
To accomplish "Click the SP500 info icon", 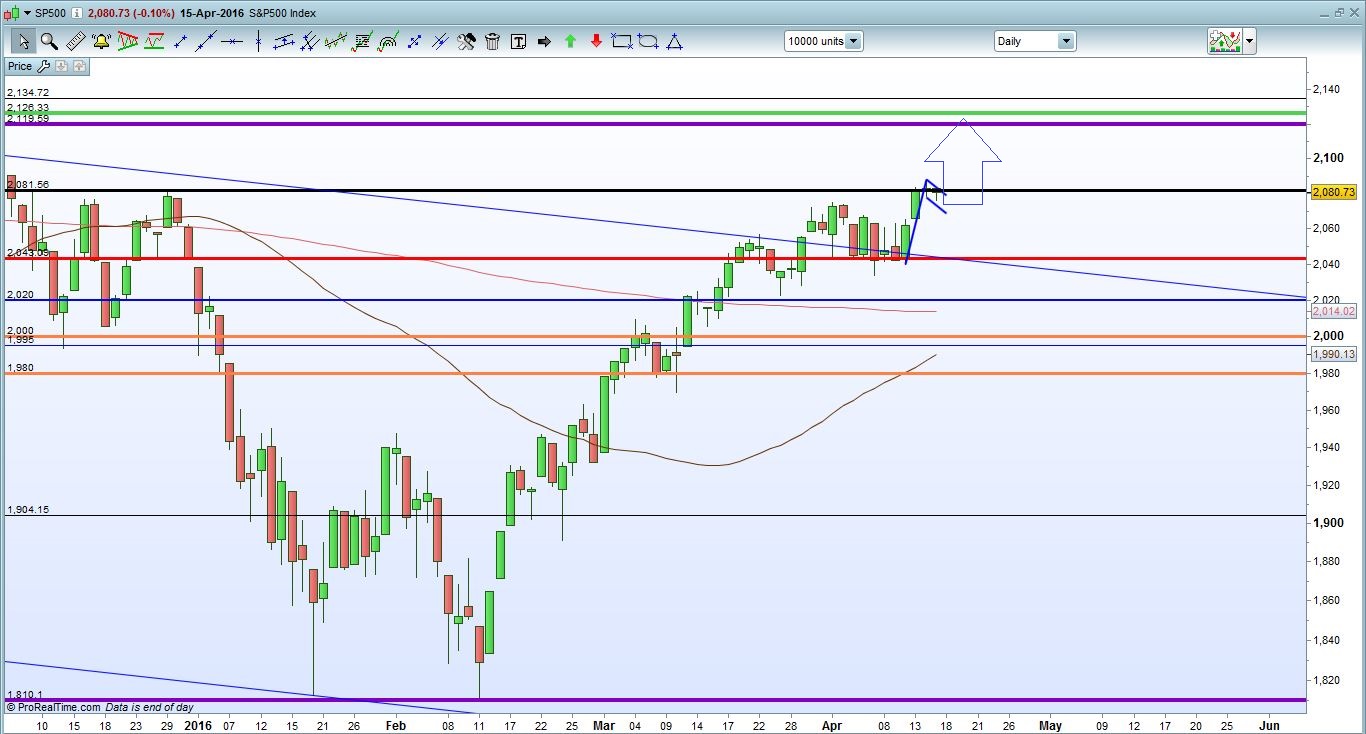I will (78, 11).
